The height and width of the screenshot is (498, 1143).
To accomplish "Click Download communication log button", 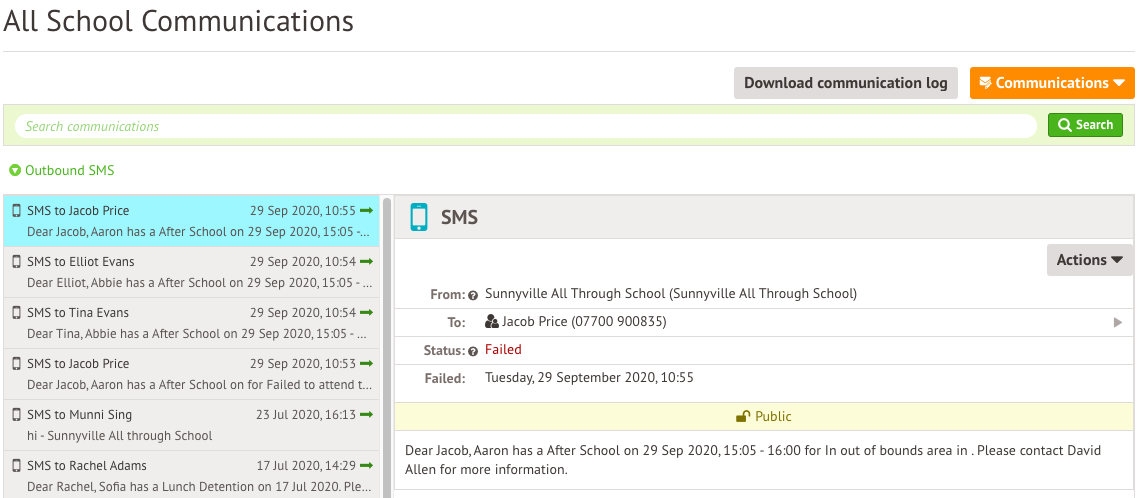I will (845, 83).
